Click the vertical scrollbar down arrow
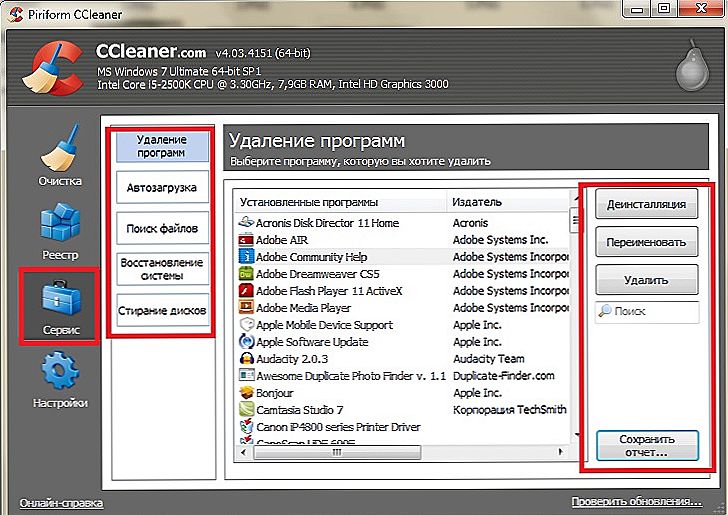The height and width of the screenshot is (515, 728). 576,435
